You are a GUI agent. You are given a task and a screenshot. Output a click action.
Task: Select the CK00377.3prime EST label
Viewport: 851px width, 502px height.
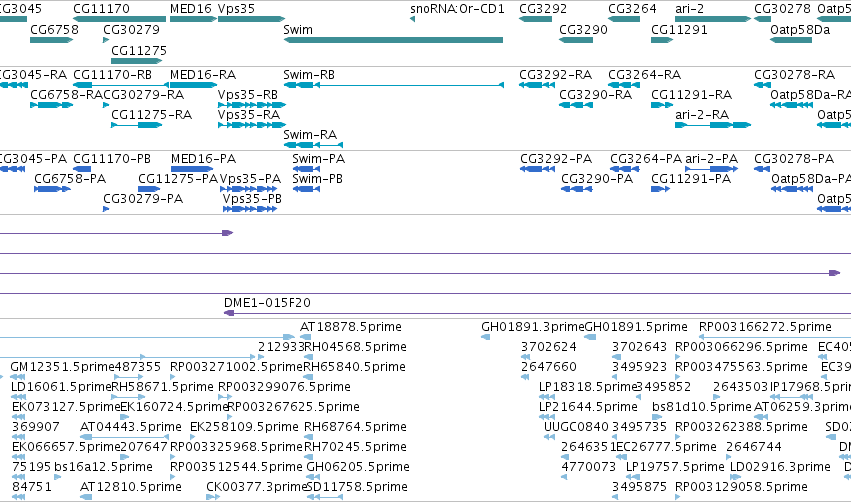click(256, 487)
